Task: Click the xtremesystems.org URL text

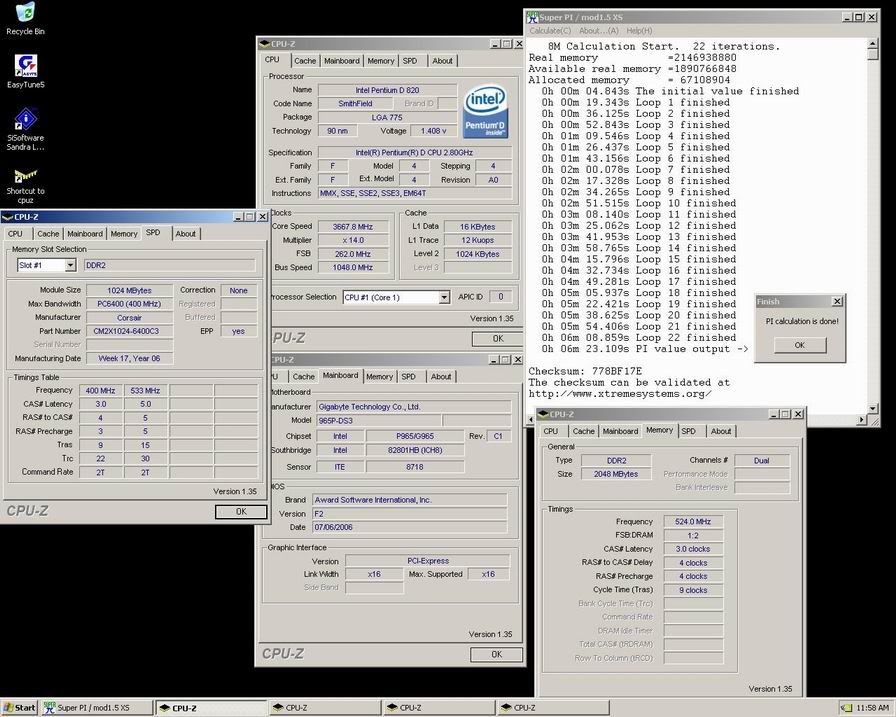Action: [x=620, y=394]
